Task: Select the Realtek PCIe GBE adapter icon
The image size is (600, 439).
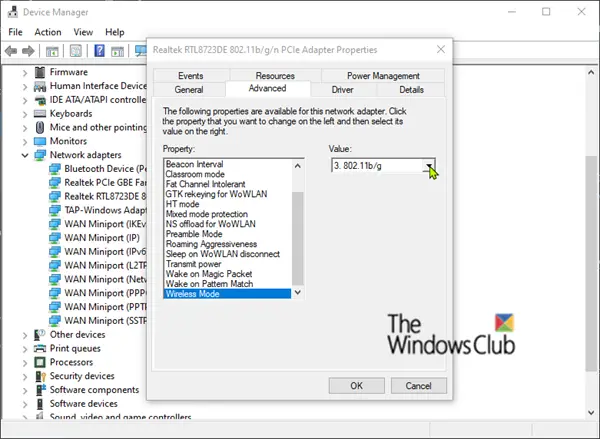Action: [55, 183]
